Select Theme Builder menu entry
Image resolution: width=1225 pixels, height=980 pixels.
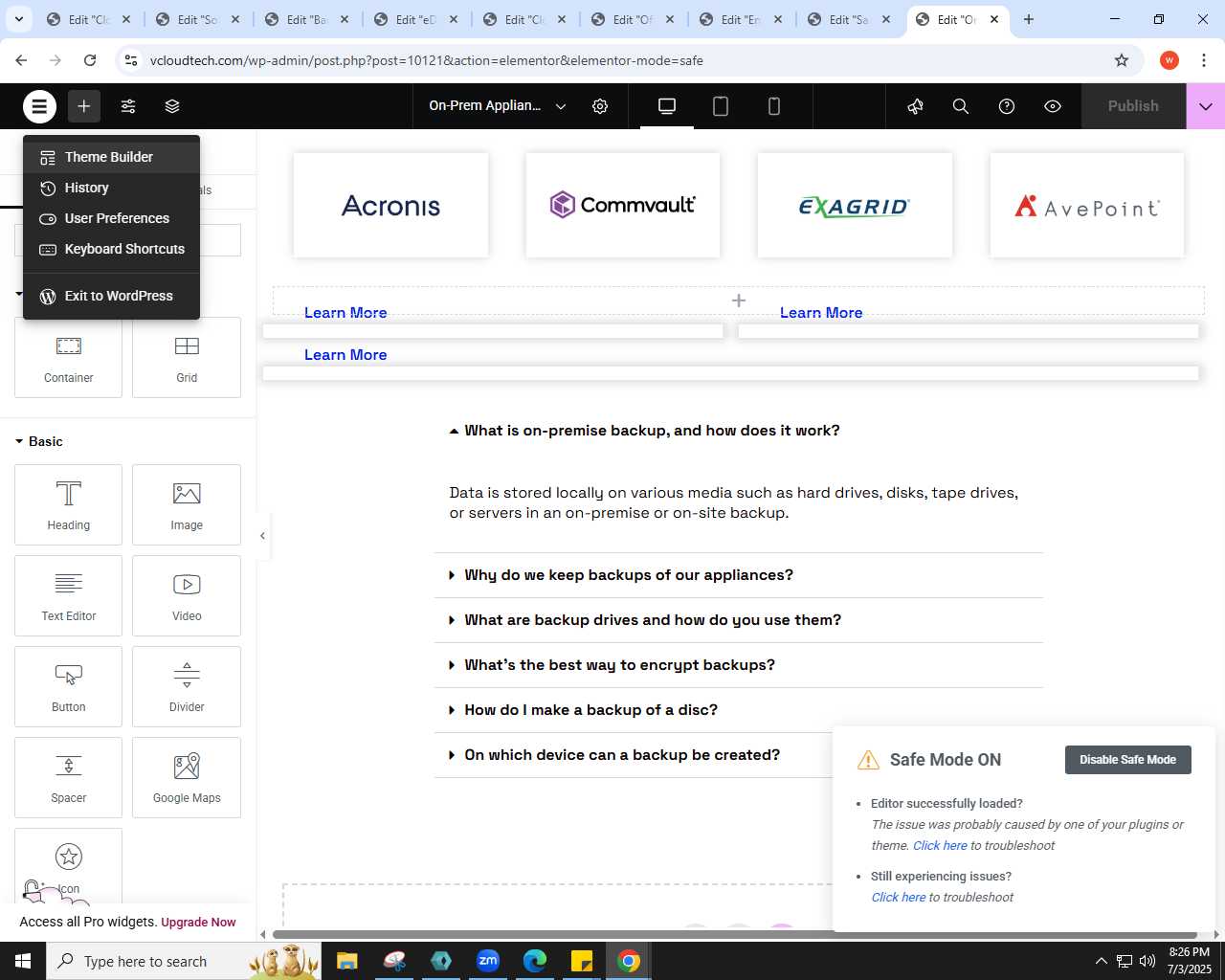coord(111,157)
